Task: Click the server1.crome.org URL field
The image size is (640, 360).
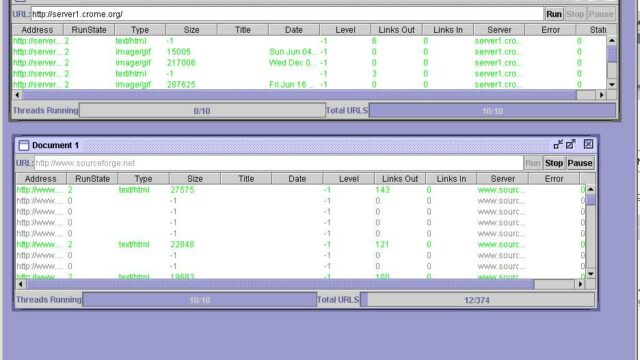Action: 287,14
